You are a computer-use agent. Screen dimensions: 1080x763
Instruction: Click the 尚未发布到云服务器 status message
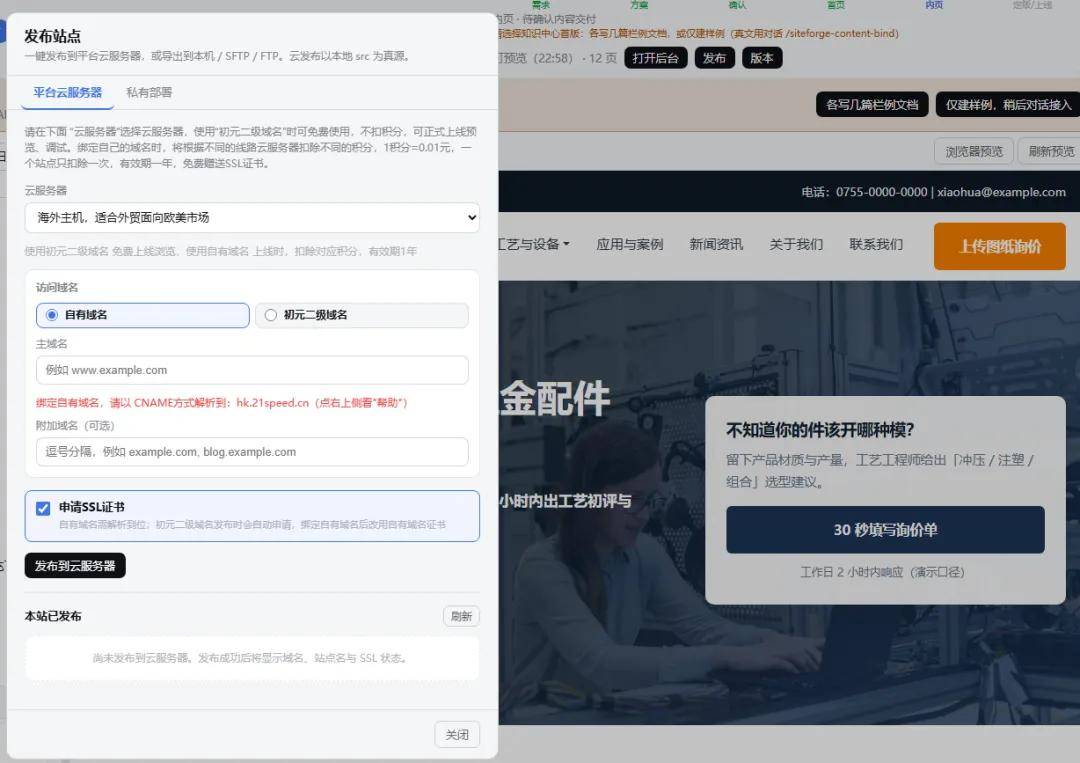251,658
